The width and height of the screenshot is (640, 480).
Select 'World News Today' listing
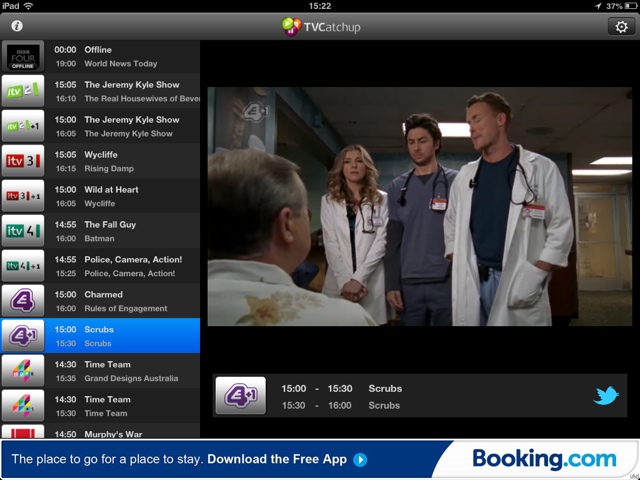[x=121, y=64]
